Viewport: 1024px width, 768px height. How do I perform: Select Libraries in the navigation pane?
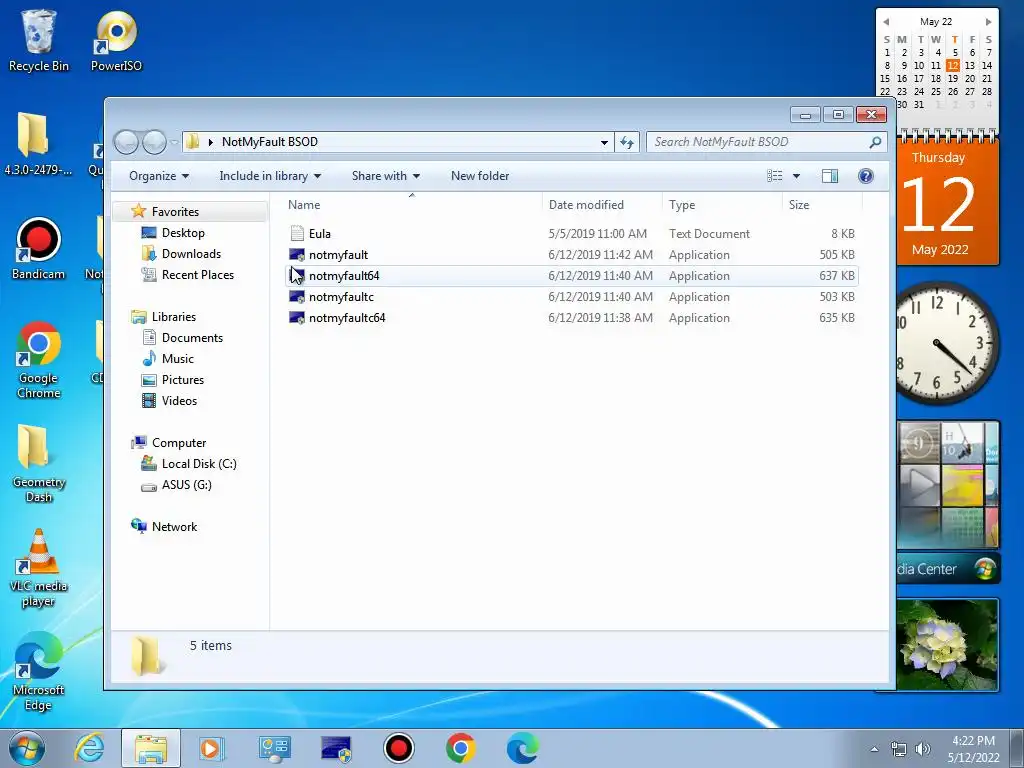(174, 316)
